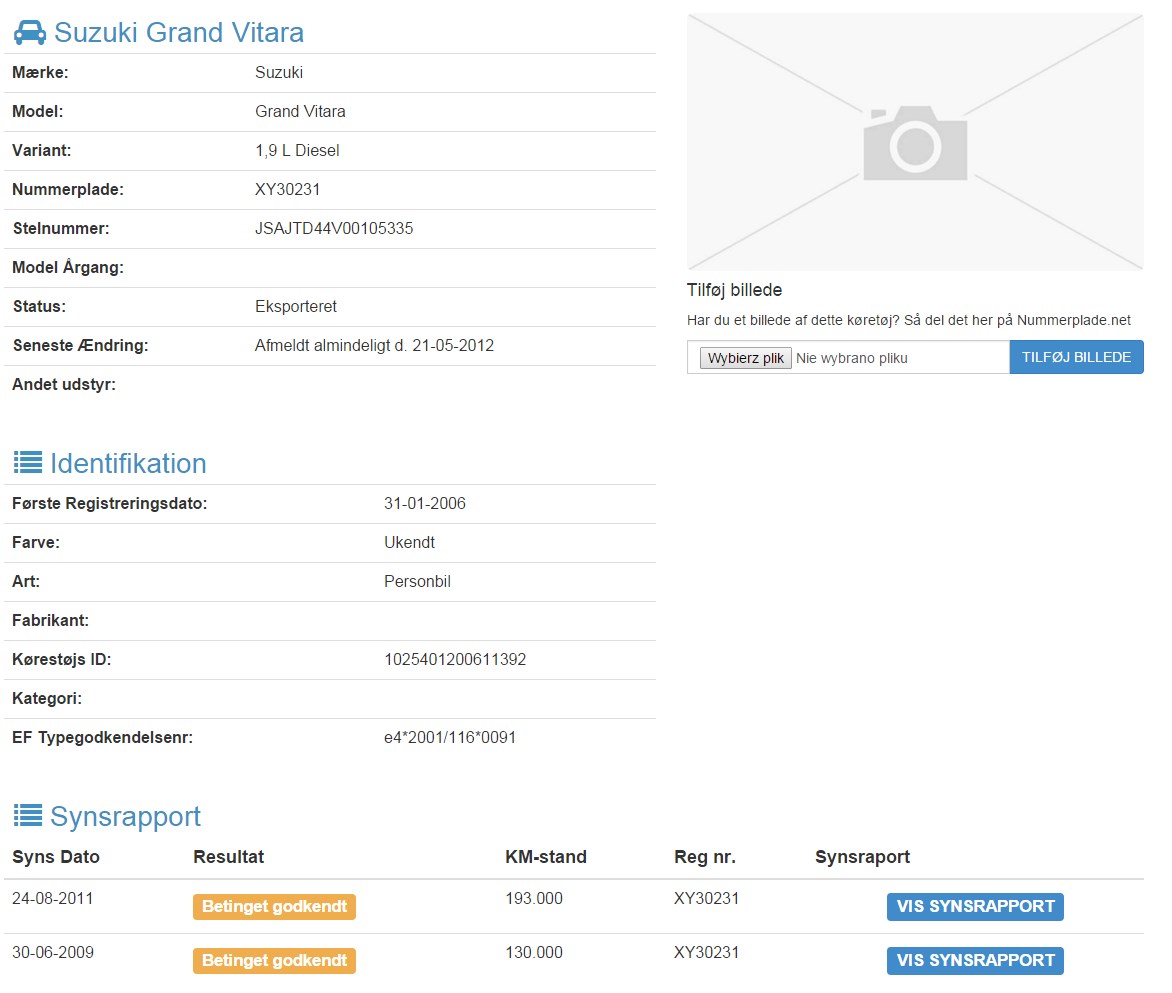Click the TILFØJ BILLEDE upload button
The image size is (1172, 993).
tap(1076, 357)
